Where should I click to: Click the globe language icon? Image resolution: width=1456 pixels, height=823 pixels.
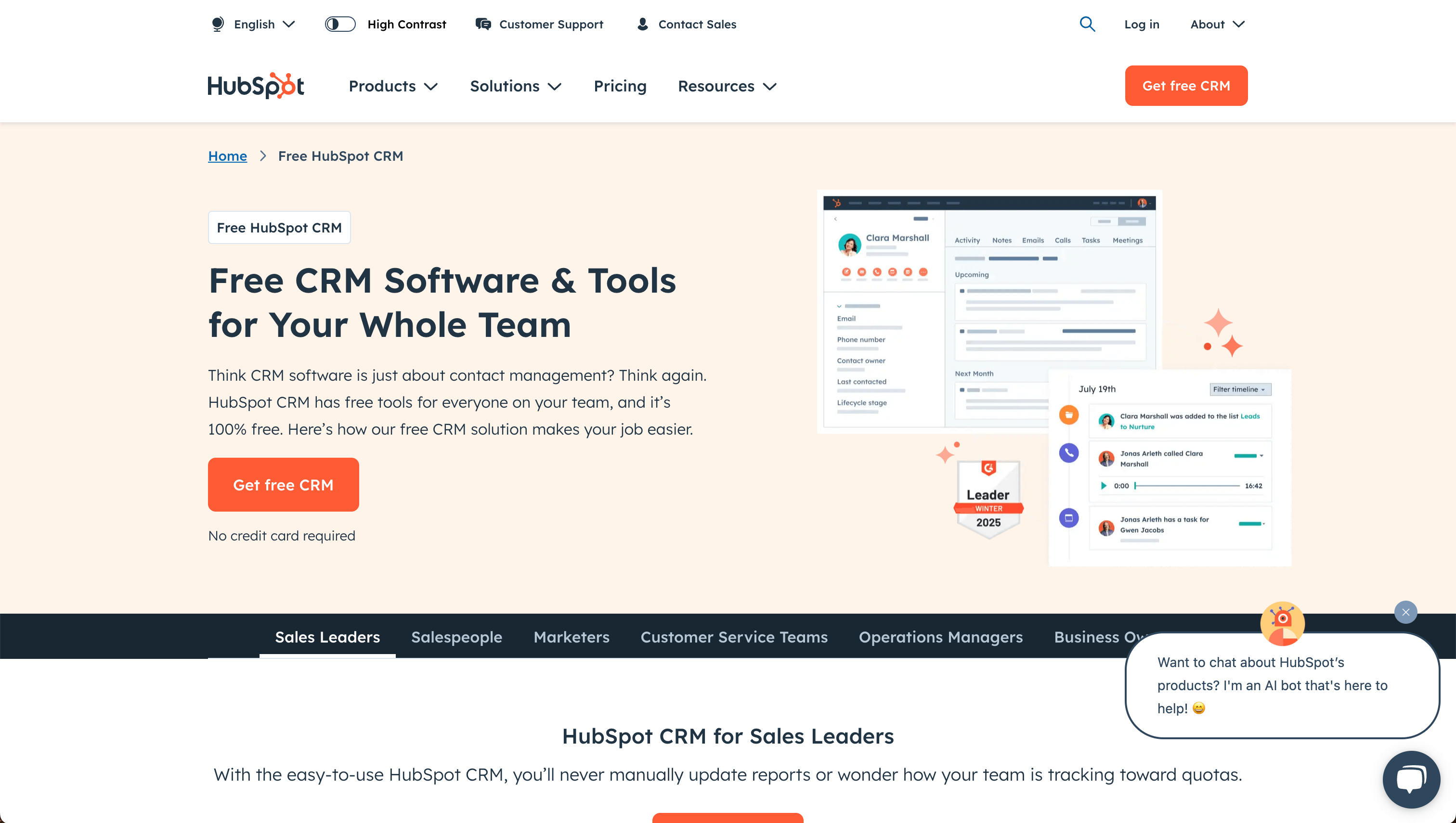(x=217, y=25)
